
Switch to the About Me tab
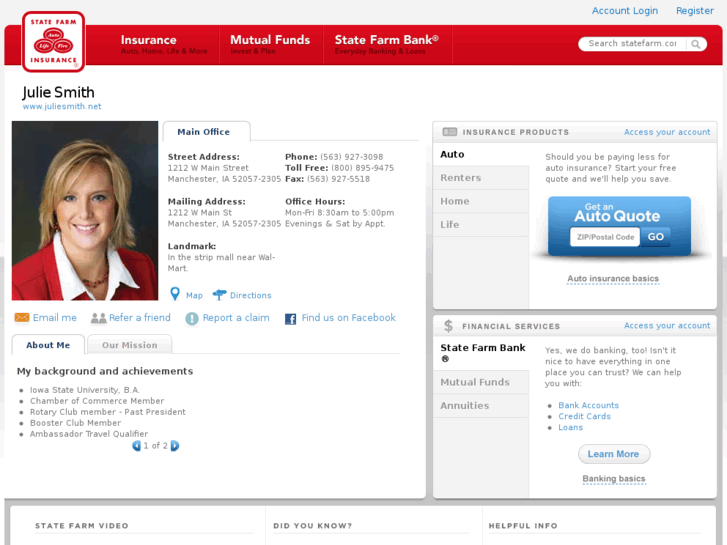click(48, 345)
